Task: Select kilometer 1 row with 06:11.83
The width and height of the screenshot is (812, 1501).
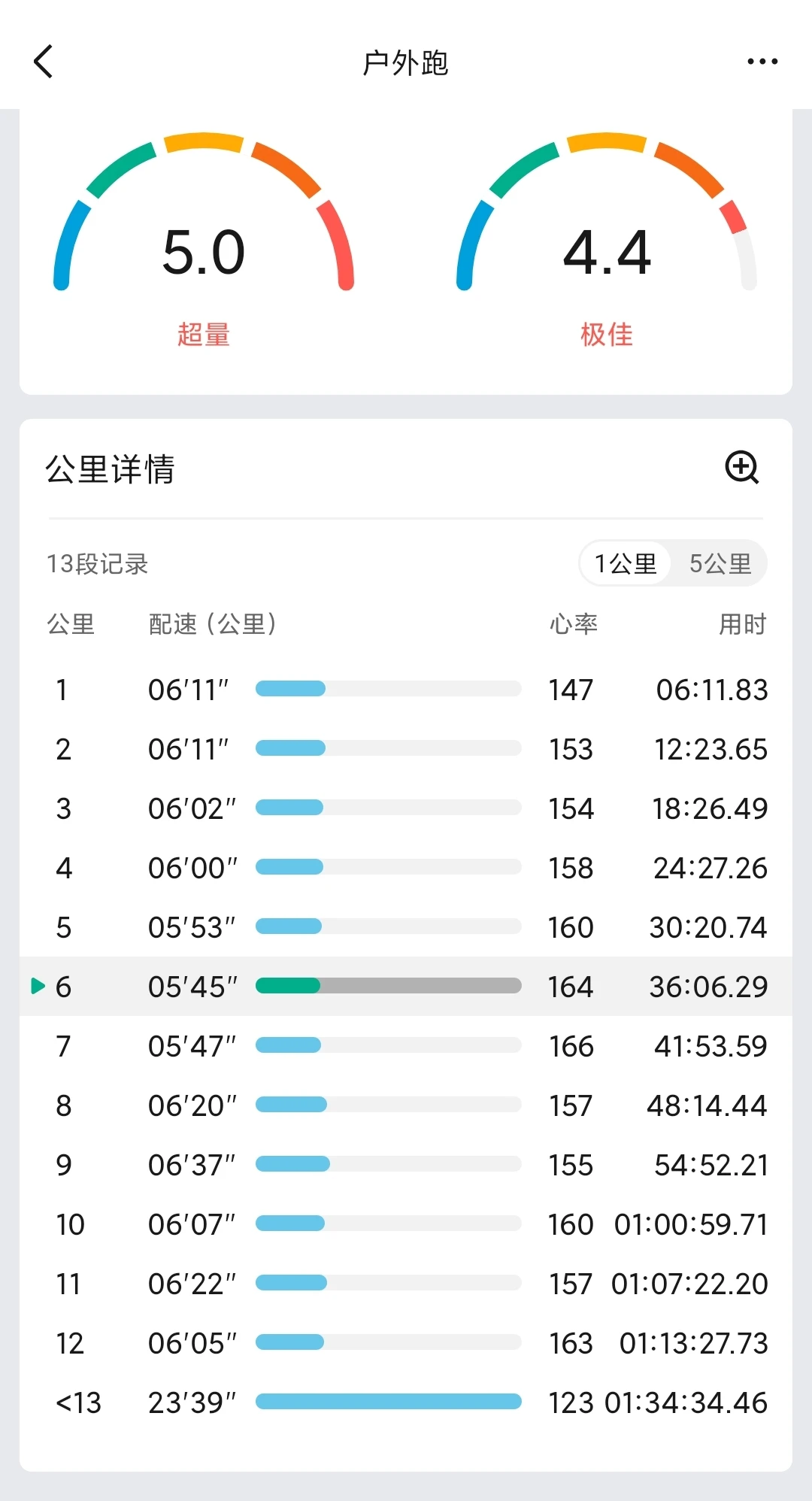Action: pos(406,690)
